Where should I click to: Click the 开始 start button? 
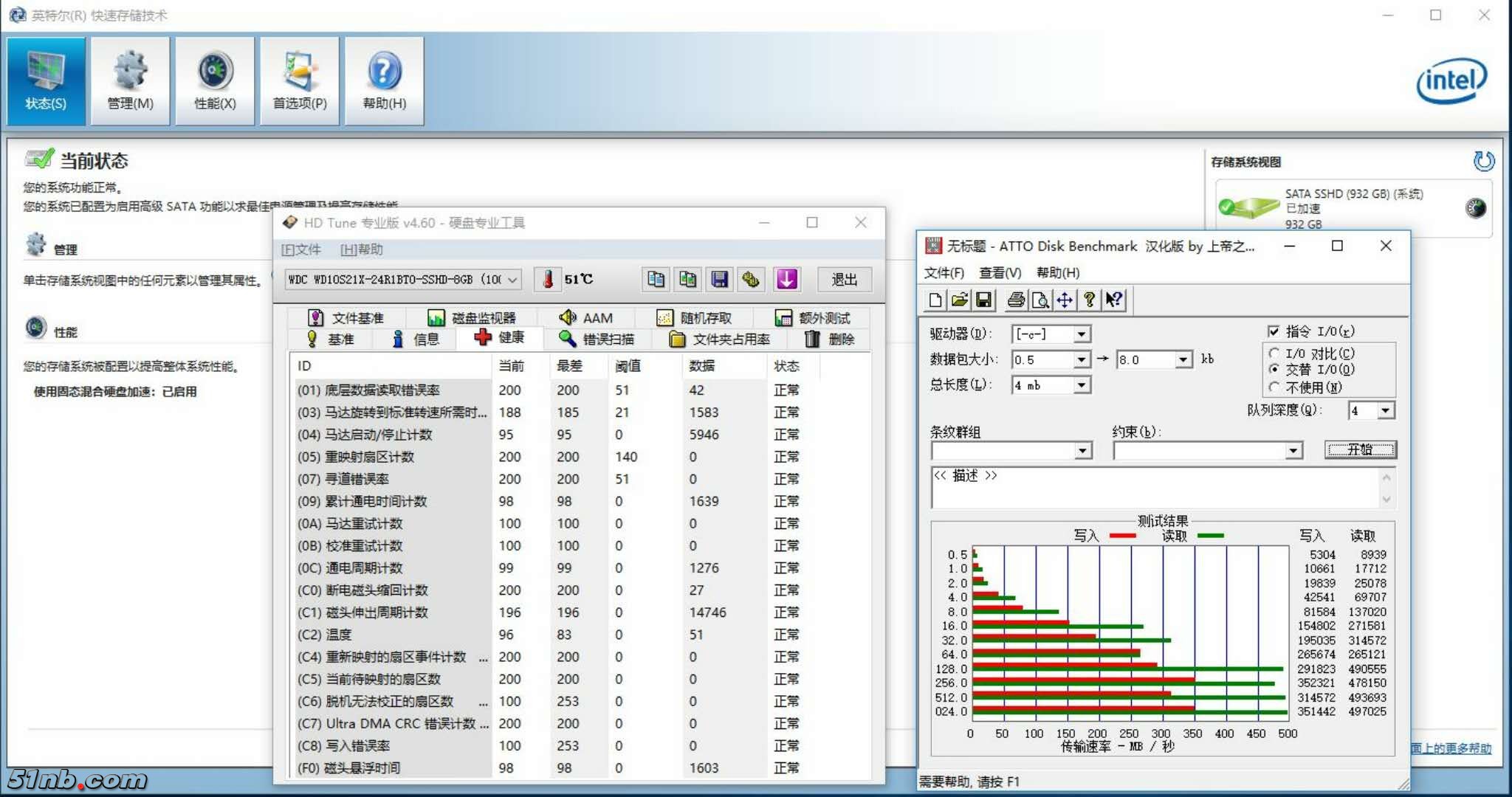click(x=1360, y=450)
